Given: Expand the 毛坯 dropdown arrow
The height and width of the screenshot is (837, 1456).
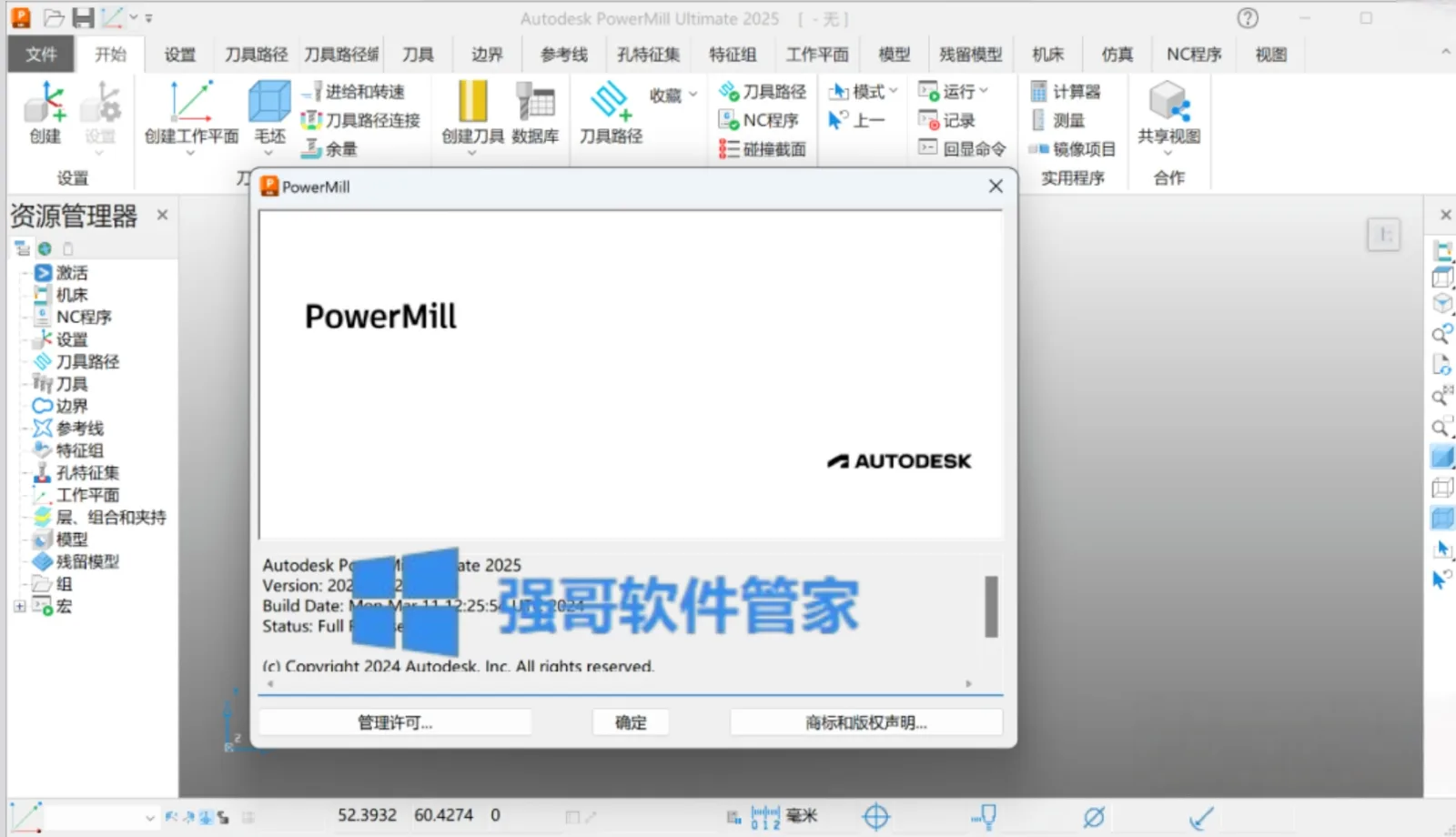Looking at the screenshot, I should coord(268,154).
